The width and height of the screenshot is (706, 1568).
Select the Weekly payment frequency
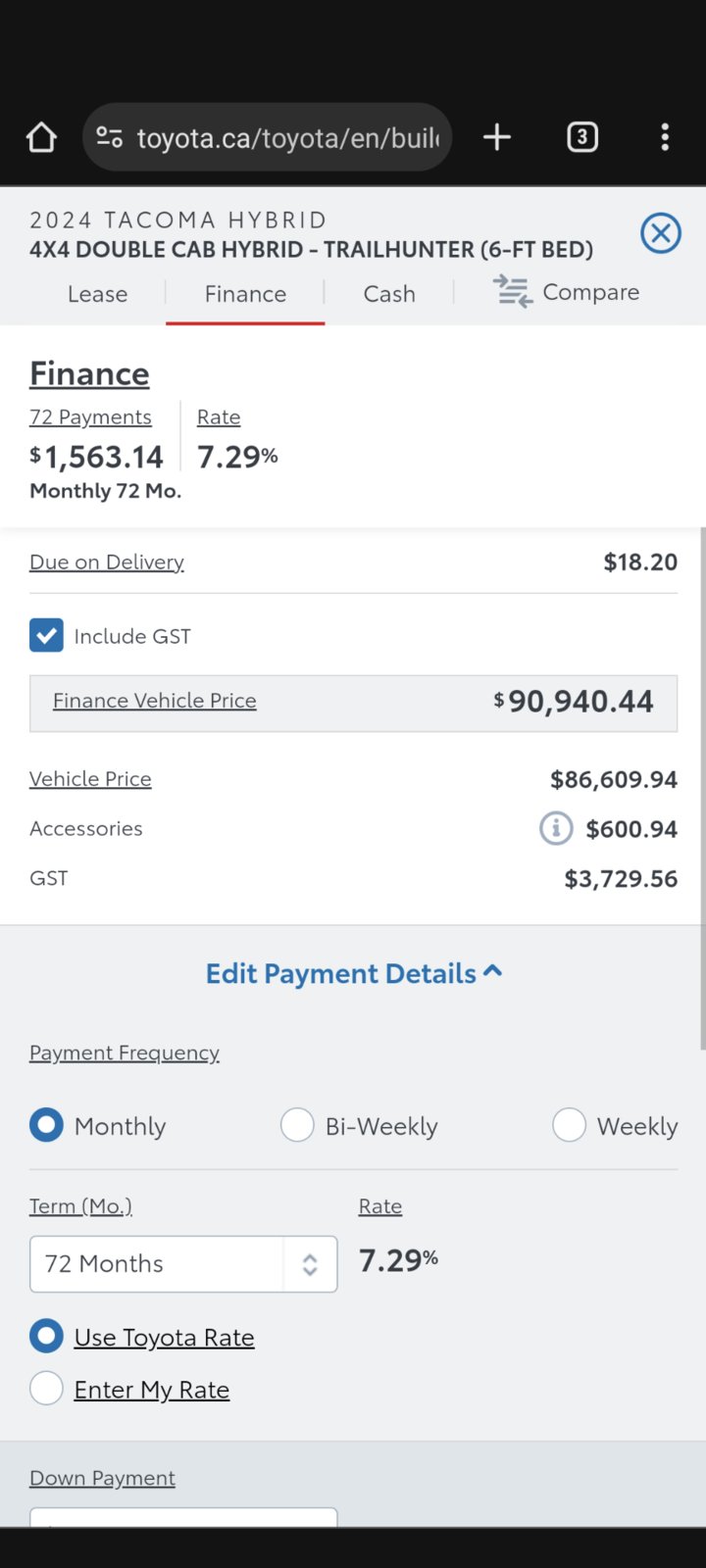pos(569,1125)
